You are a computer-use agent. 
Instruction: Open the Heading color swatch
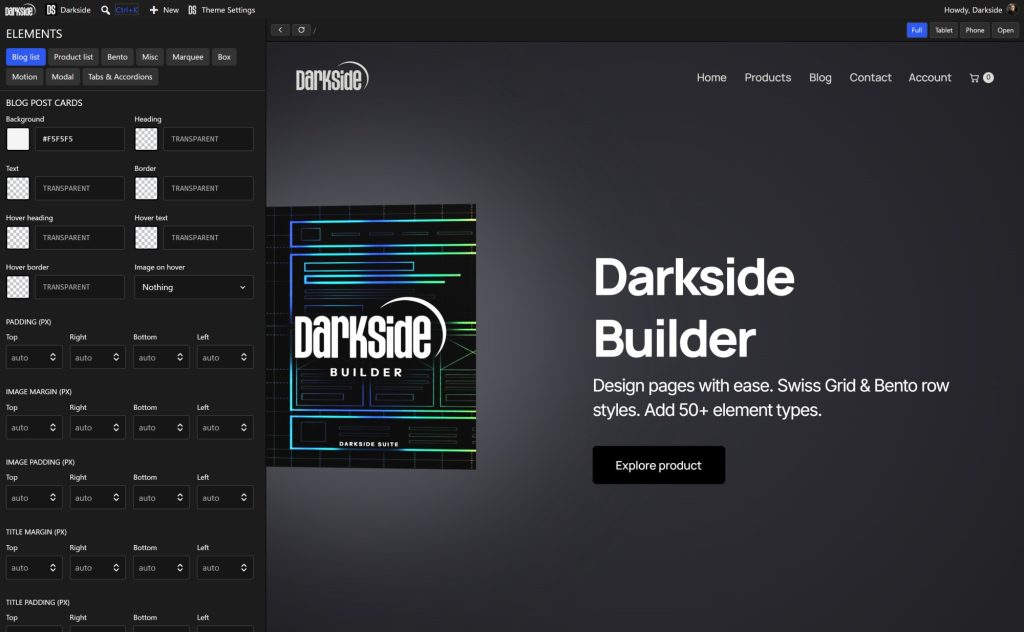pos(146,139)
